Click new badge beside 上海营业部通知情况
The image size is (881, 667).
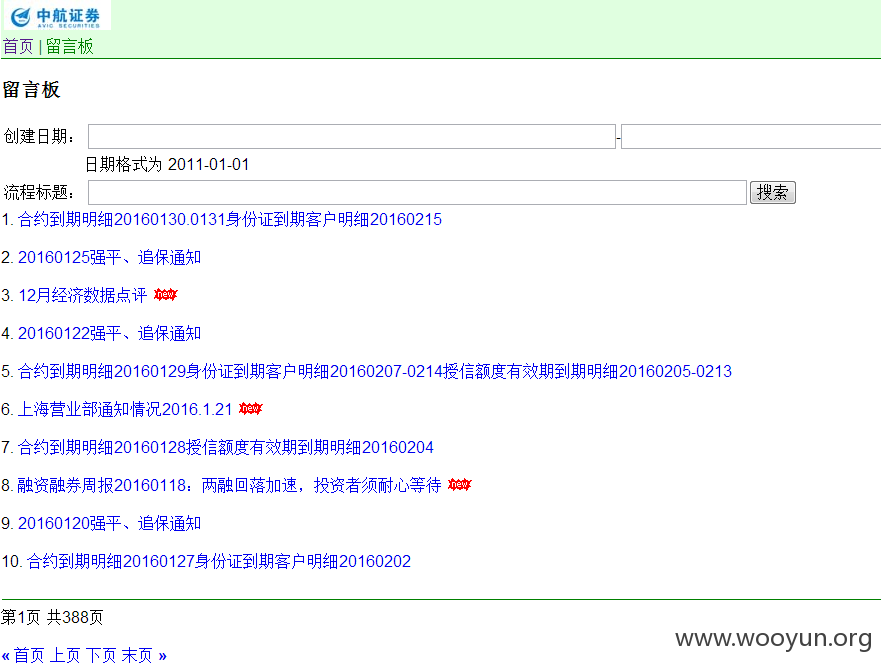[x=251, y=409]
